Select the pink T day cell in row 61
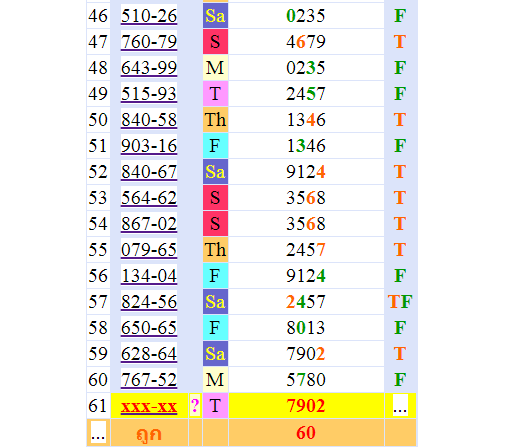Viewport: 509px width, 448px height. point(215,406)
